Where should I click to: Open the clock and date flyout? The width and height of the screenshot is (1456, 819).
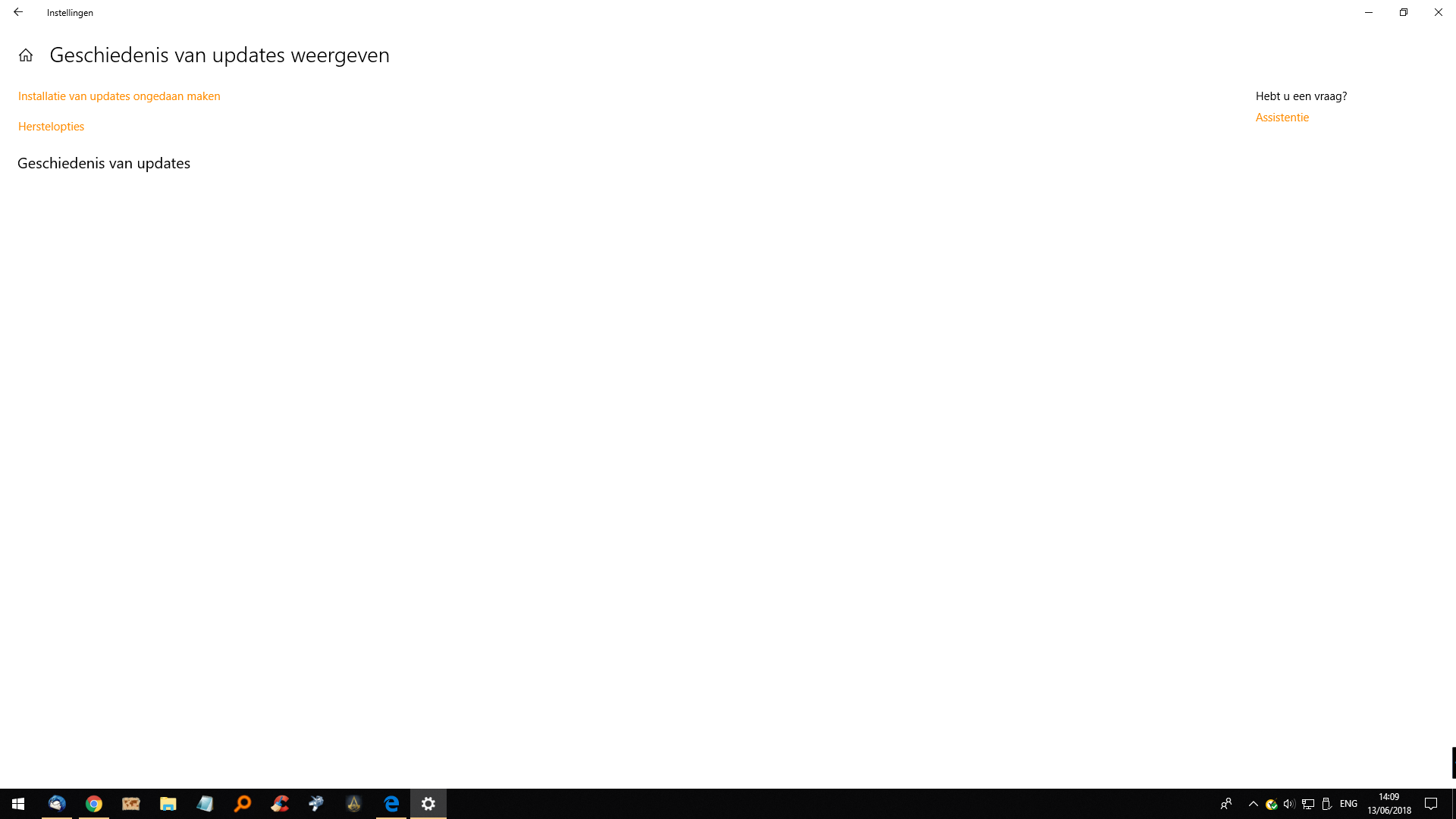[x=1389, y=804]
